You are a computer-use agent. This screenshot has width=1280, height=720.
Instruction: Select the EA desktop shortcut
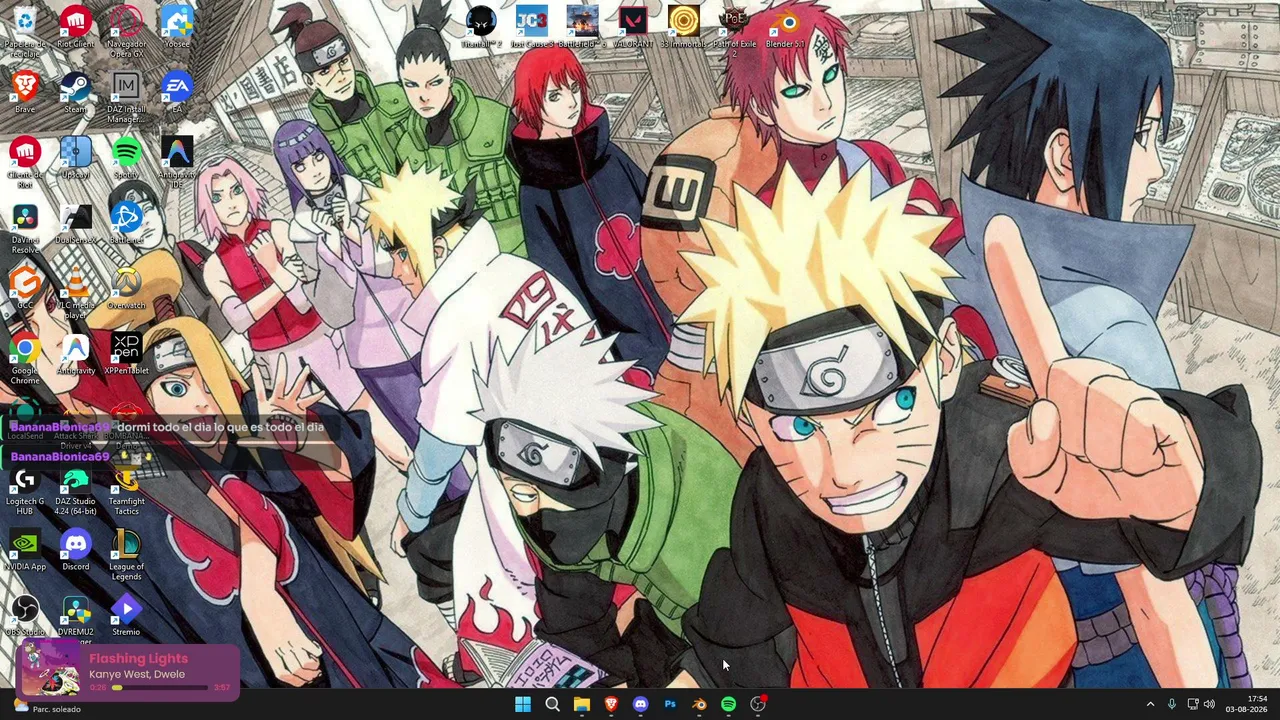coord(177,92)
